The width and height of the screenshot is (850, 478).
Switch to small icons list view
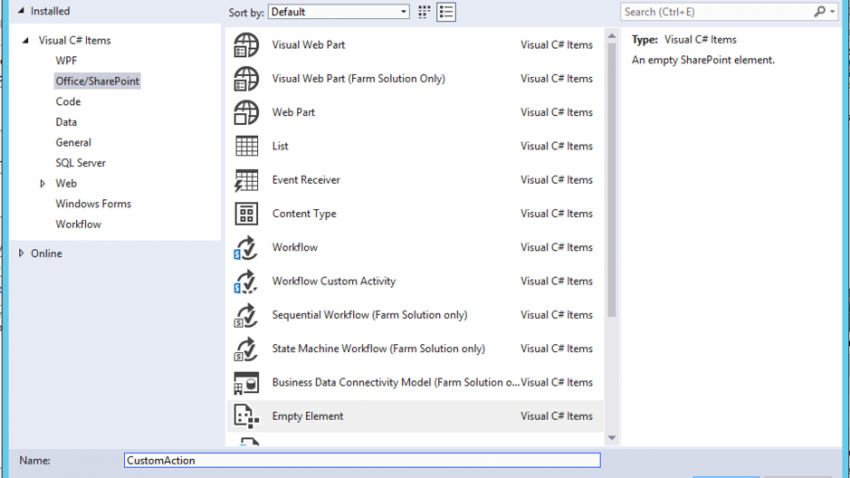point(446,12)
